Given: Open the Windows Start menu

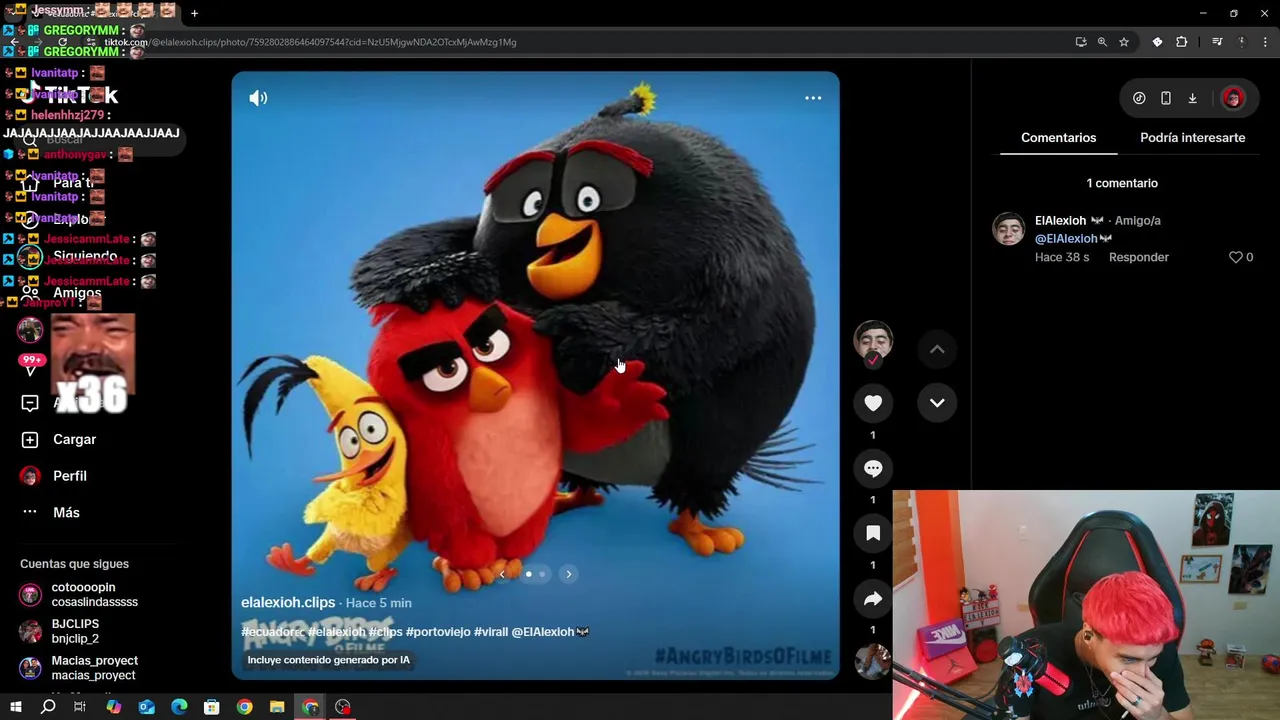Looking at the screenshot, I should click(16, 707).
